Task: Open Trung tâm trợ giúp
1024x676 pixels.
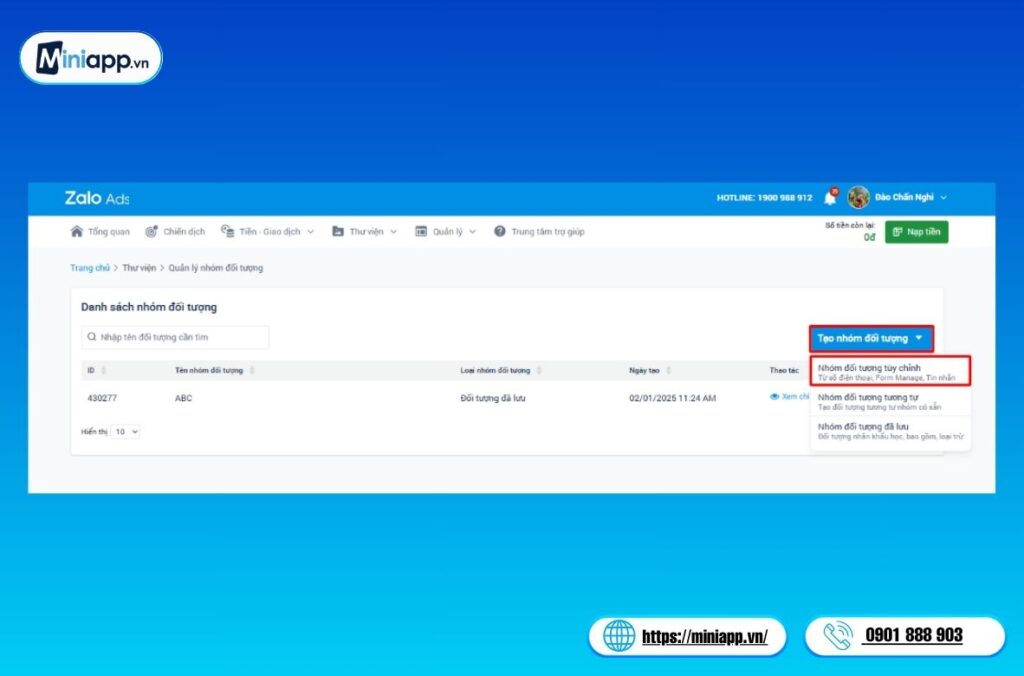Action: pos(539,231)
